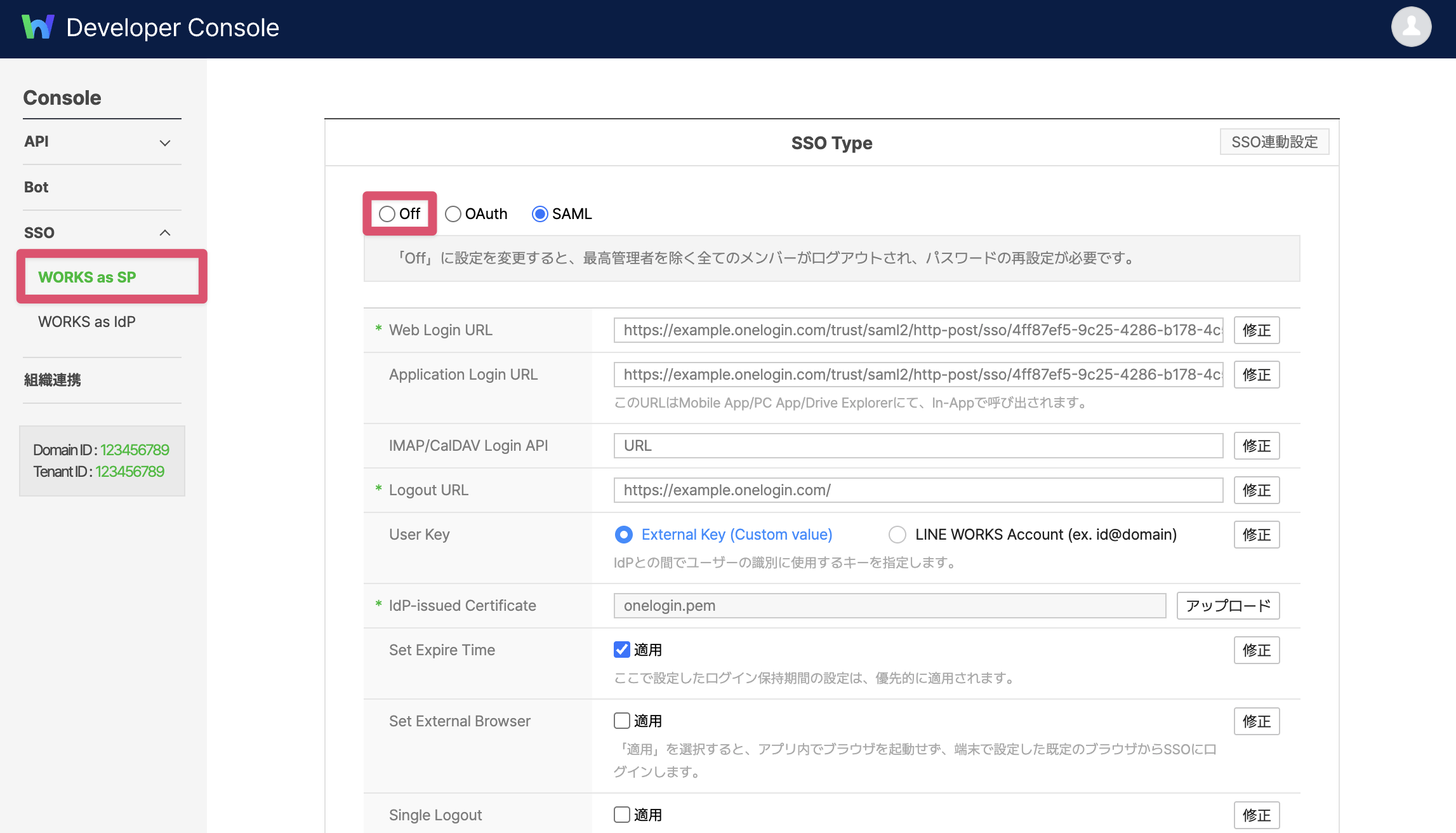The image size is (1456, 833).
Task: Collapse the SSO menu chevron
Action: pos(165,233)
